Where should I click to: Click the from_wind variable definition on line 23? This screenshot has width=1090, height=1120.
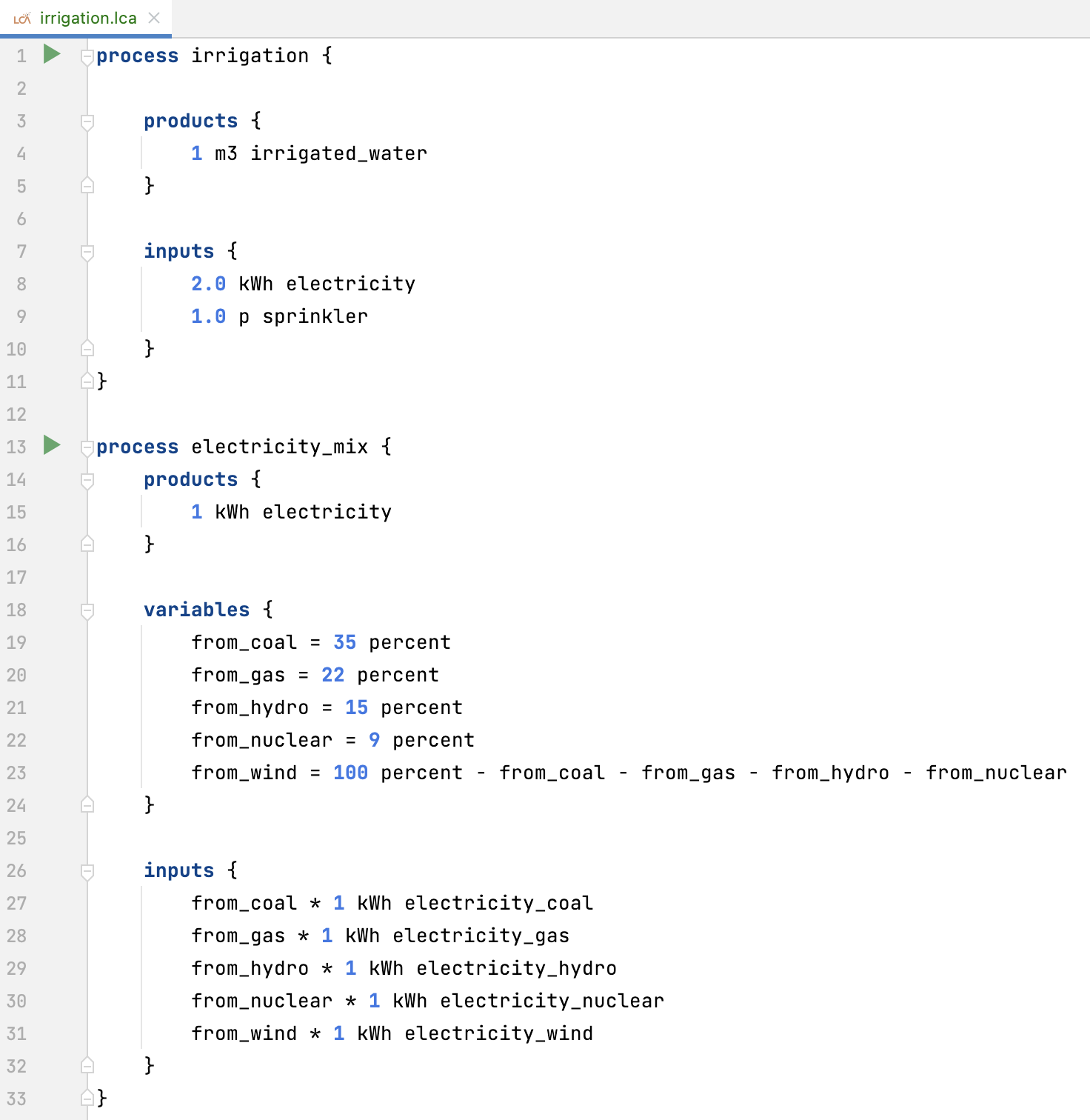click(244, 773)
